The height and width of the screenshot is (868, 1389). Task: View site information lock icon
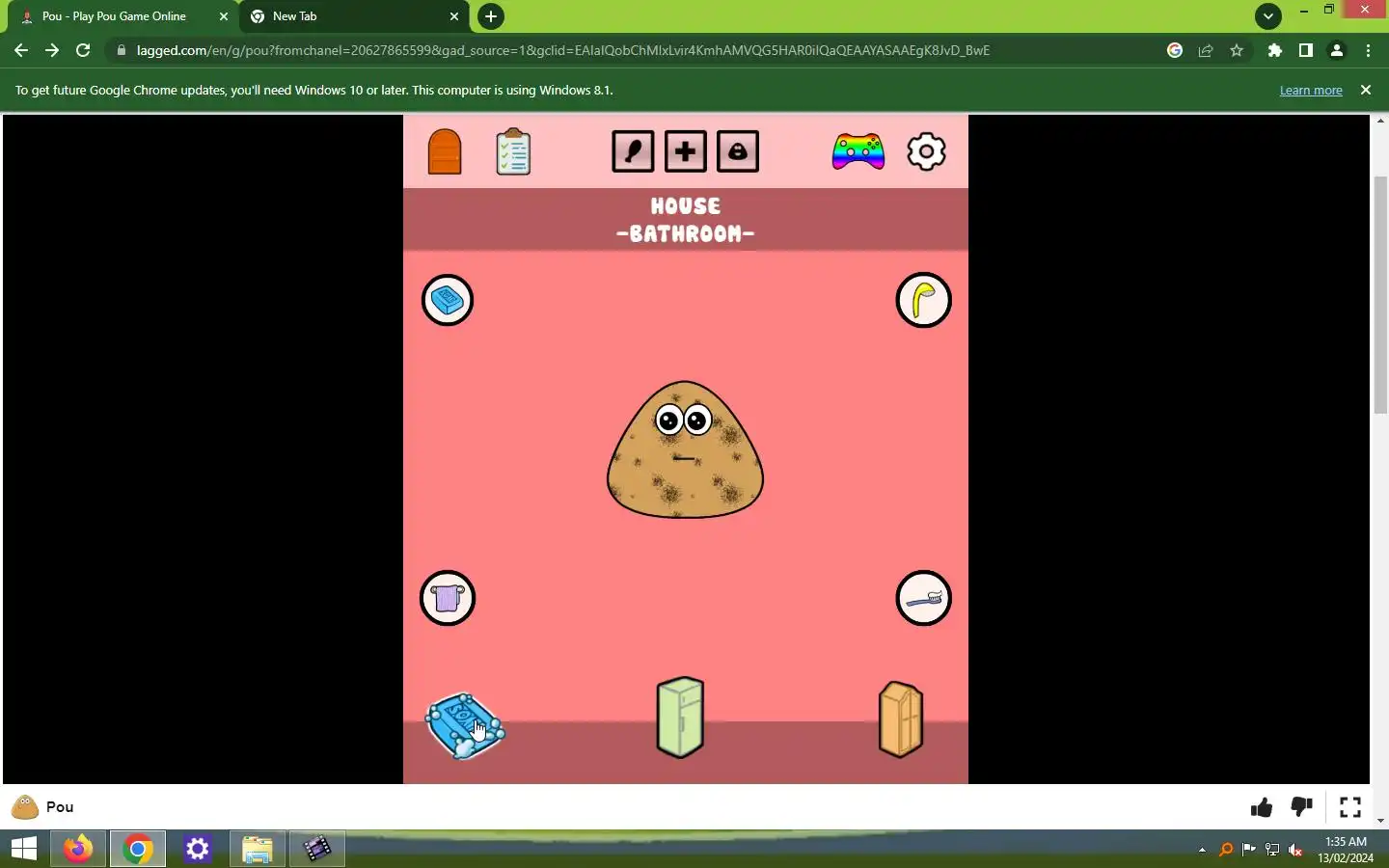click(121, 50)
